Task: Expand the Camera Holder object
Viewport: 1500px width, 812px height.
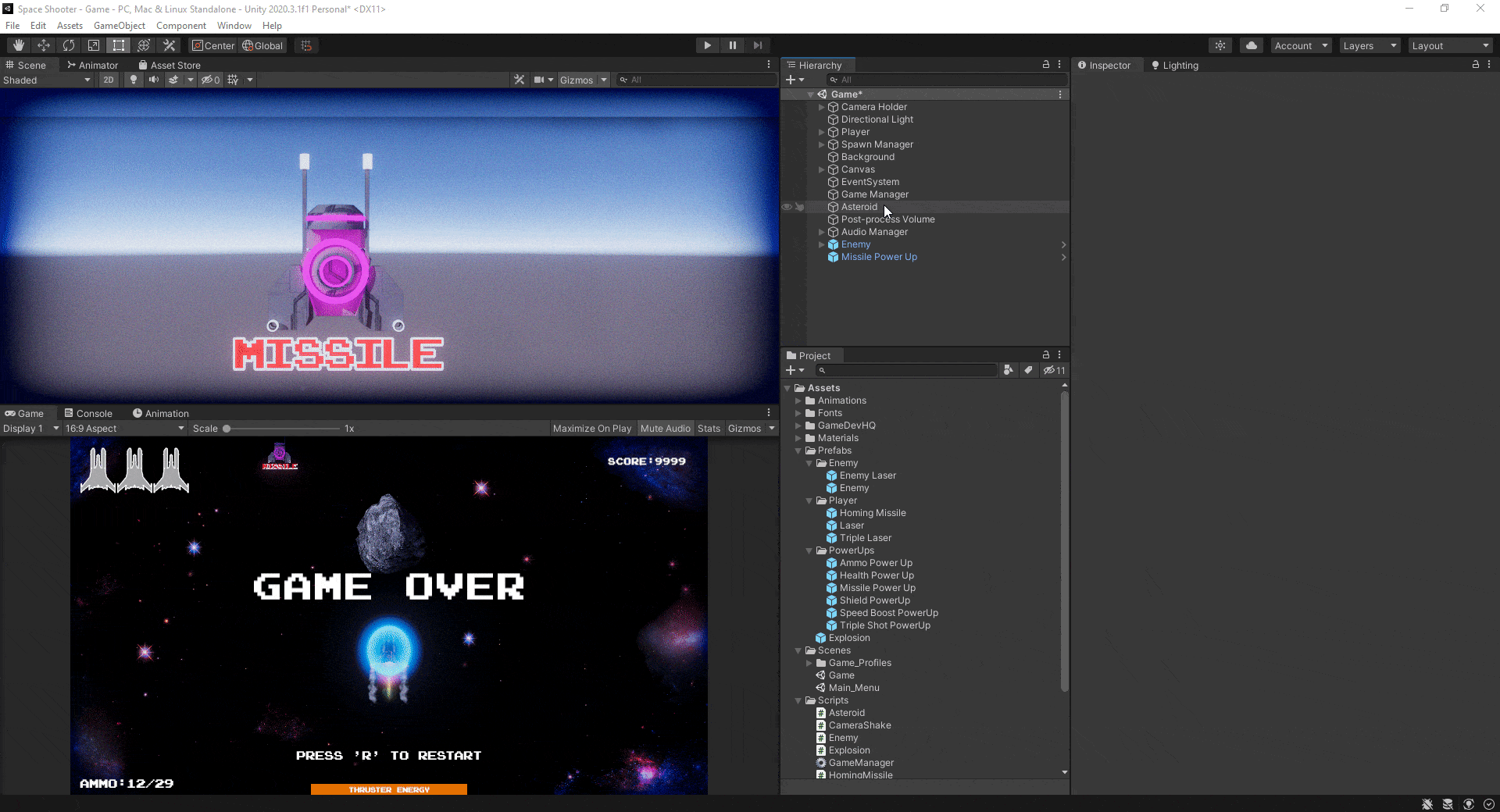Action: [821, 107]
